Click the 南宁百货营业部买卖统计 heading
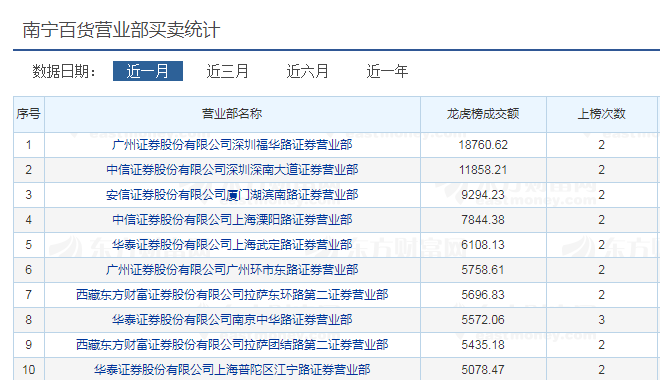660x380 pixels. pos(121,30)
